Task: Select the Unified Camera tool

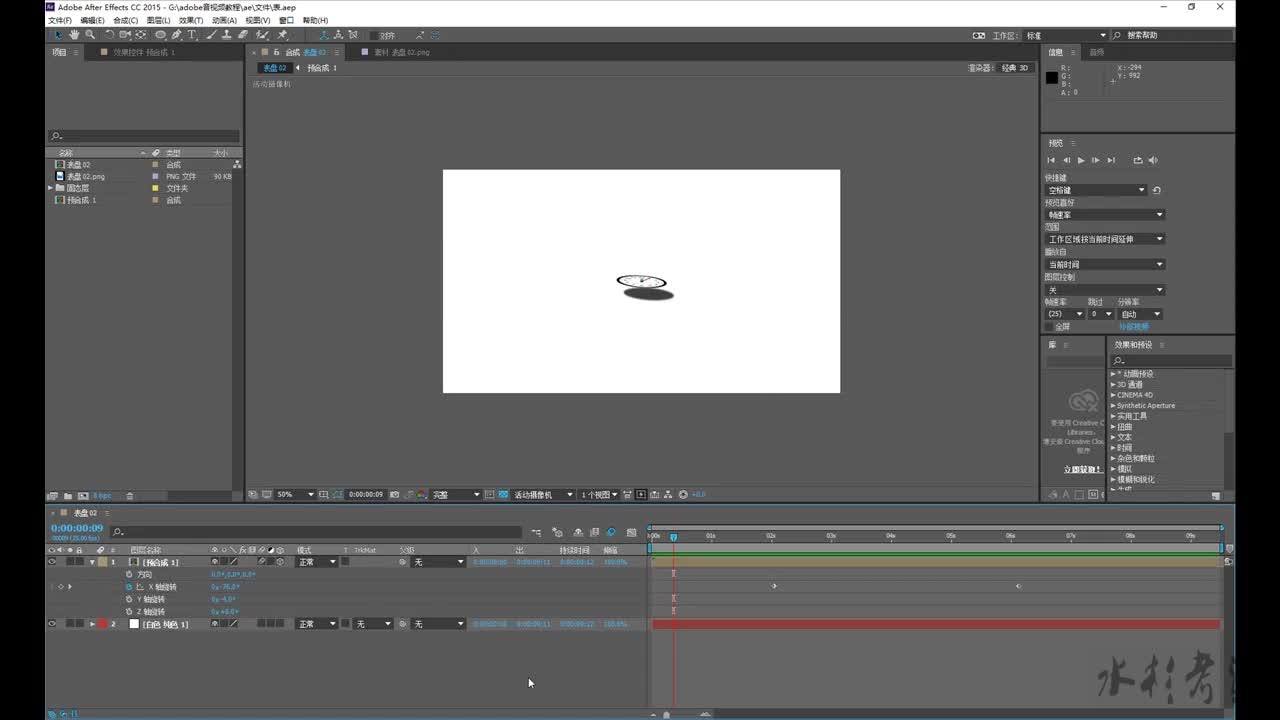Action: 126,35
